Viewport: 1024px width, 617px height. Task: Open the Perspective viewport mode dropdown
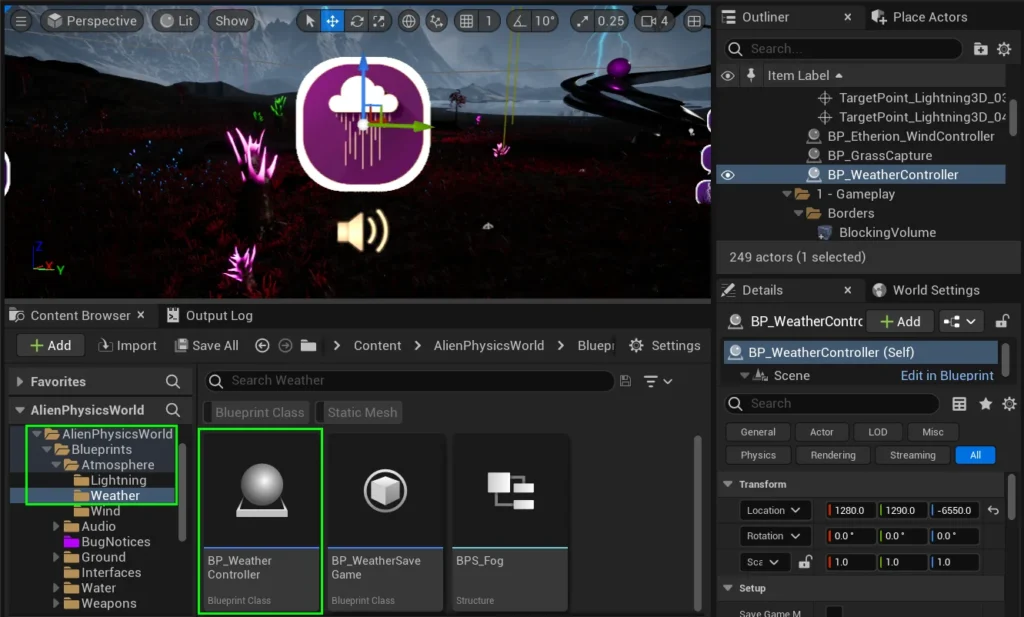pyautogui.click(x=91, y=21)
